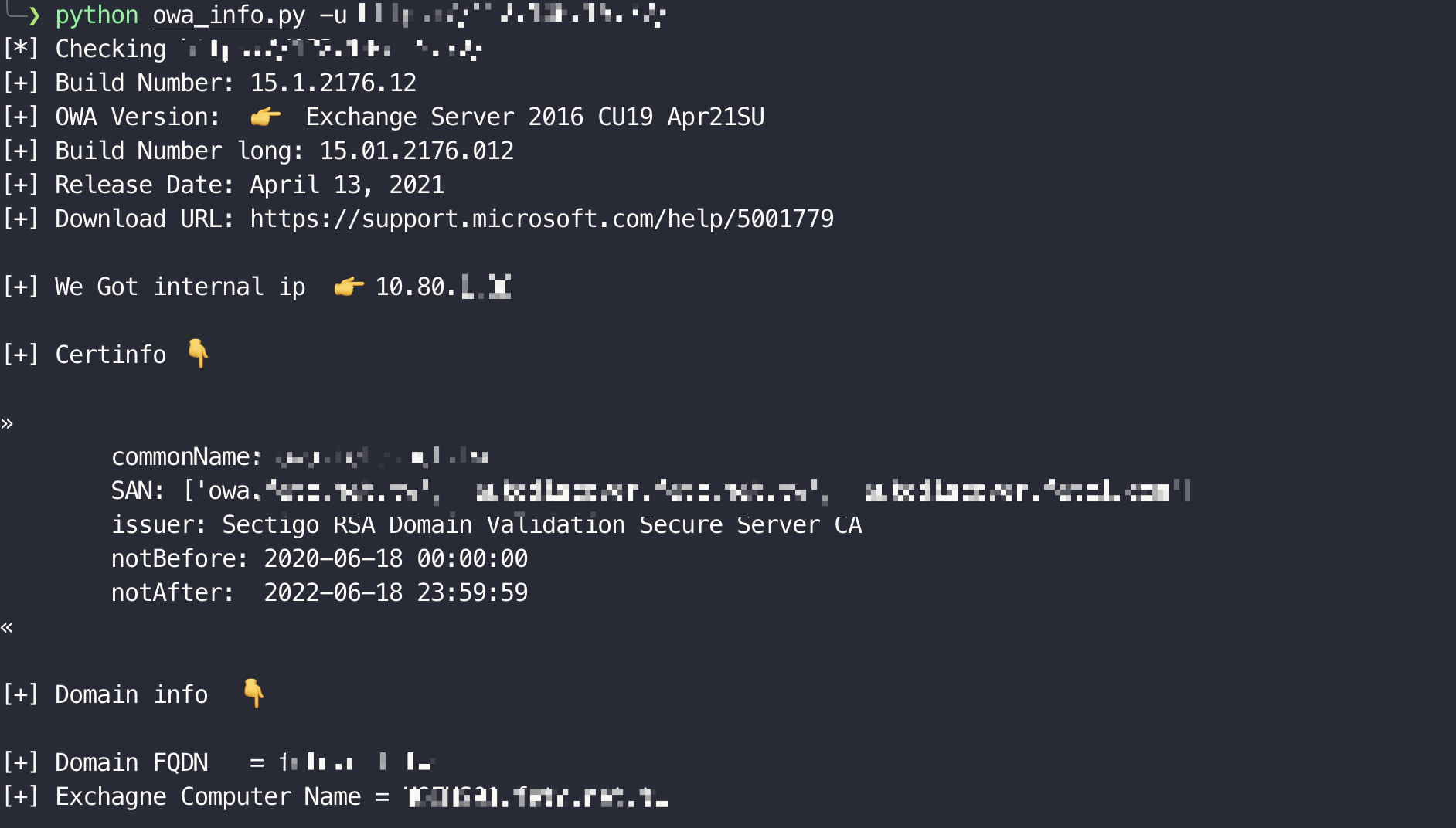Click the build number 15.1.2176.12

[x=333, y=83]
